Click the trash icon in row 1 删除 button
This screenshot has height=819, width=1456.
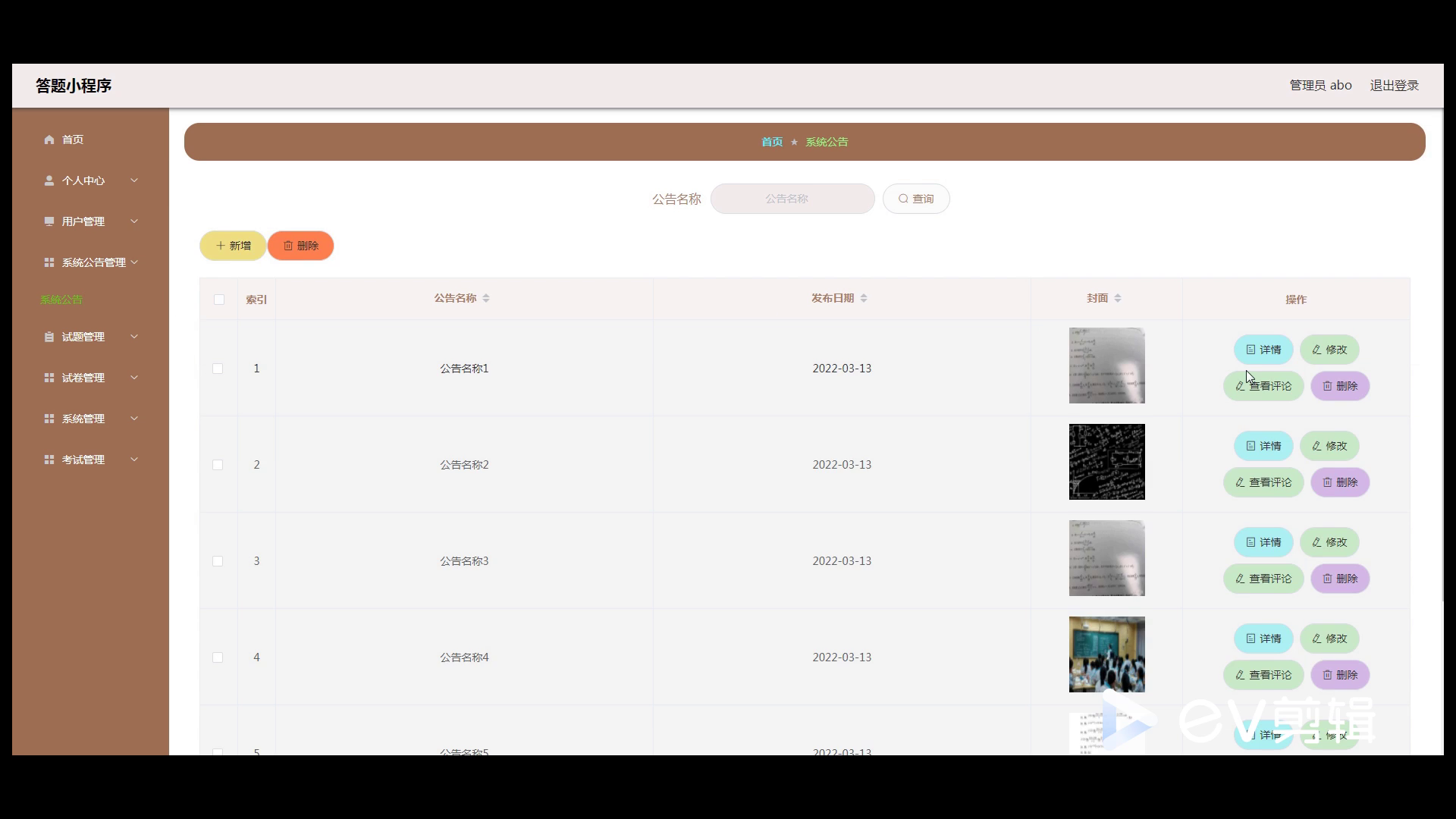click(1328, 386)
